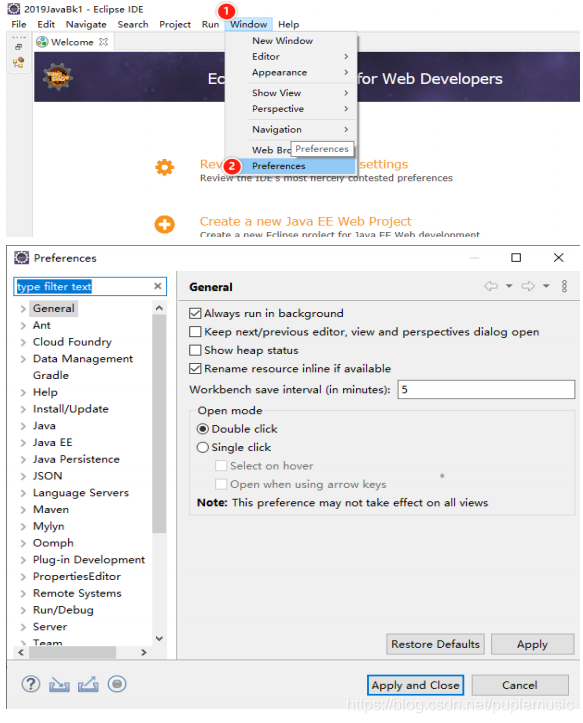
Task: Close the Preferences dialog window
Action: [x=559, y=257]
